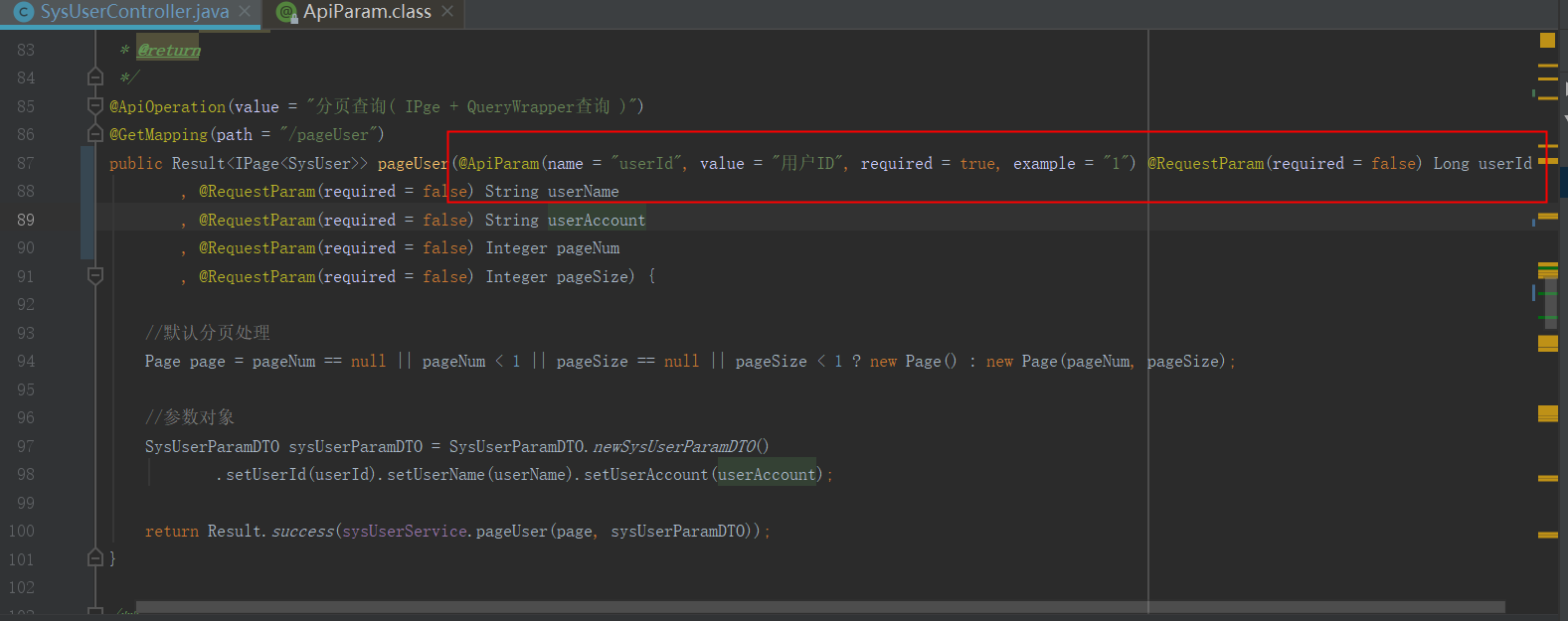Collapse the method fold marker at line 101

point(95,558)
